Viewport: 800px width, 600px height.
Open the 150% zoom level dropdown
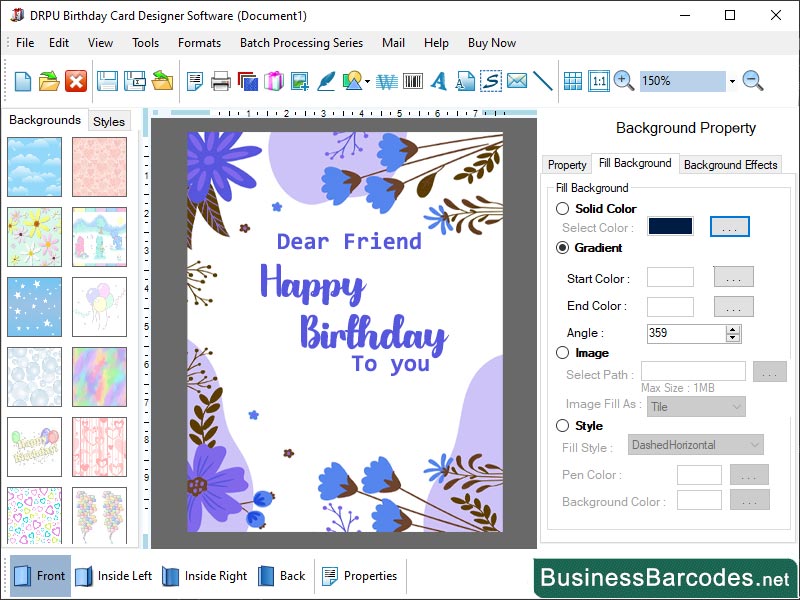[x=731, y=81]
